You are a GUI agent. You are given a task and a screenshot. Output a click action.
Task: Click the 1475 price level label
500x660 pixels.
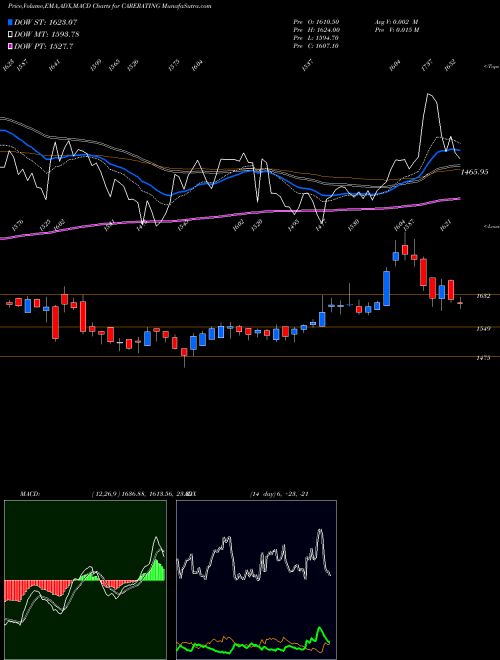coord(483,358)
